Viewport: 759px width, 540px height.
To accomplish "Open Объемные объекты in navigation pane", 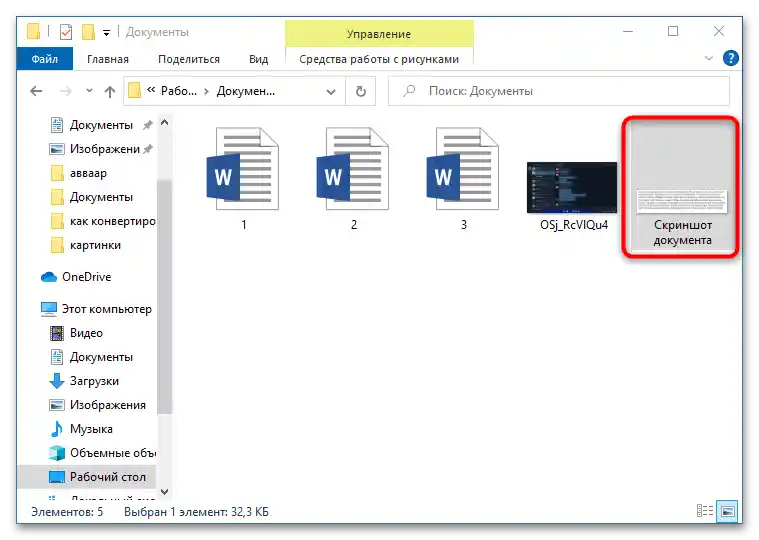I will pyautogui.click(x=103, y=453).
